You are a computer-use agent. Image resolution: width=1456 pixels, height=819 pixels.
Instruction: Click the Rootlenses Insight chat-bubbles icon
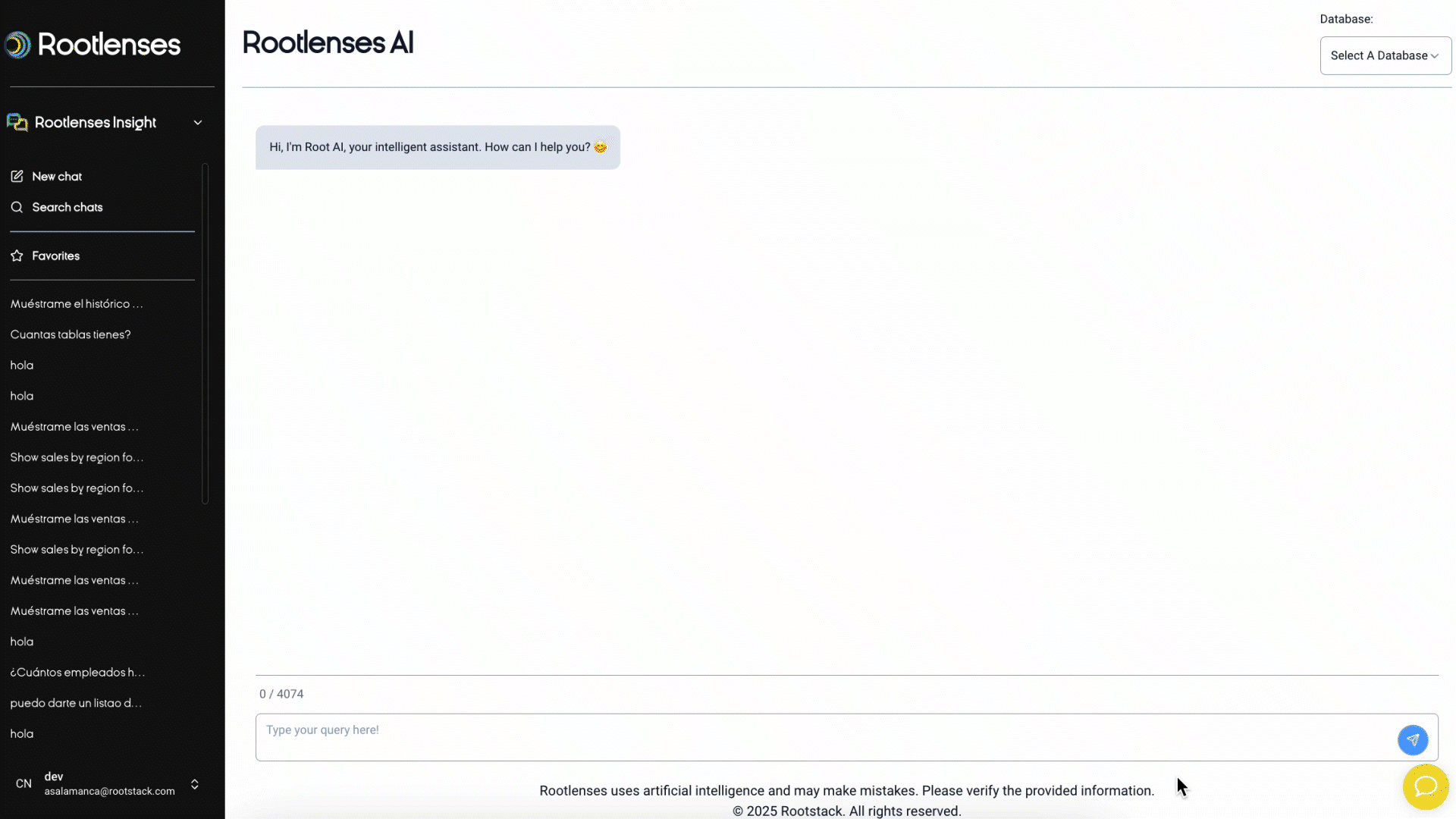tap(17, 122)
